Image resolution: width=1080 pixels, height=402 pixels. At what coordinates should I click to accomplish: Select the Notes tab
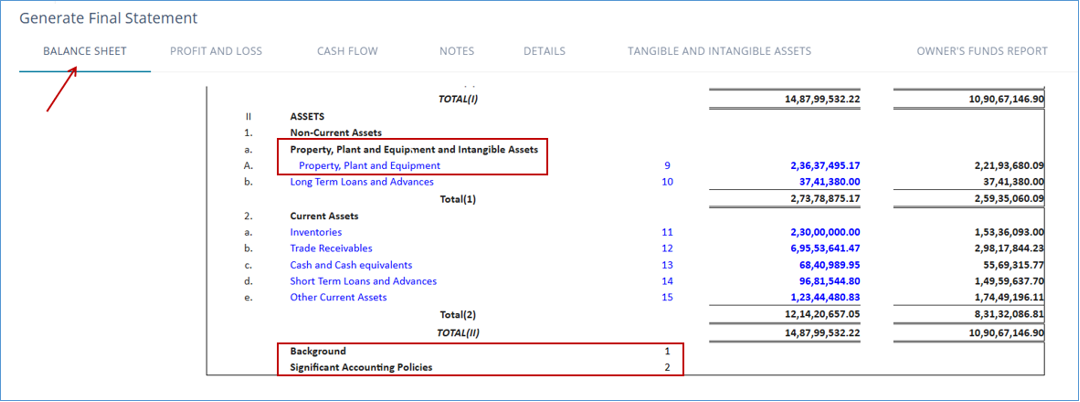(457, 51)
